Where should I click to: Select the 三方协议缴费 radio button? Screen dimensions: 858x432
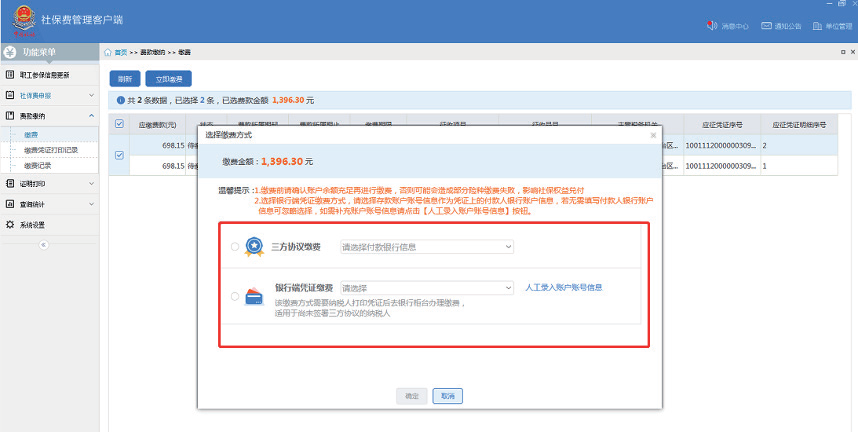235,247
